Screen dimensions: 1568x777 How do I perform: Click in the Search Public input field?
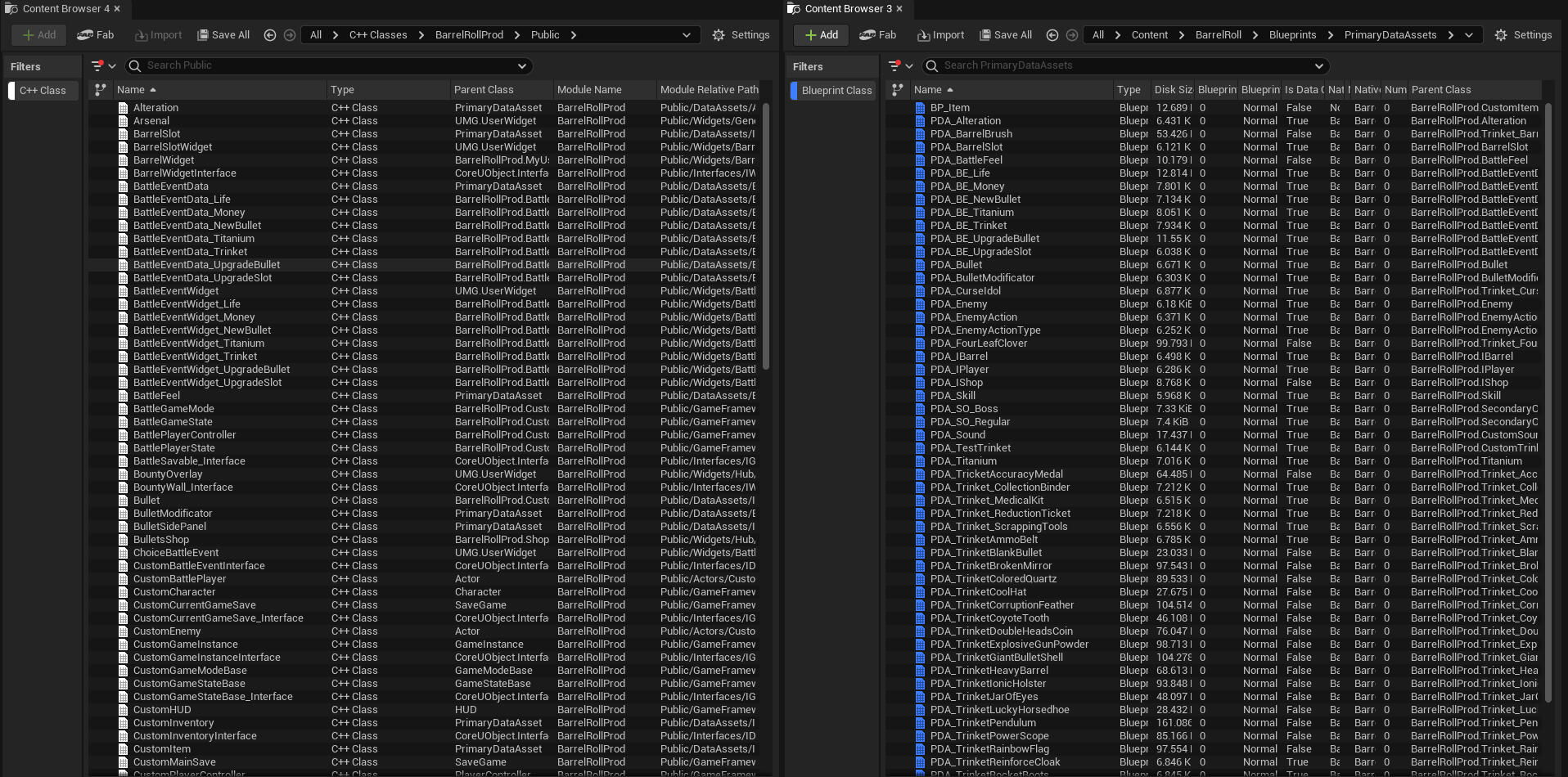pyautogui.click(x=327, y=65)
